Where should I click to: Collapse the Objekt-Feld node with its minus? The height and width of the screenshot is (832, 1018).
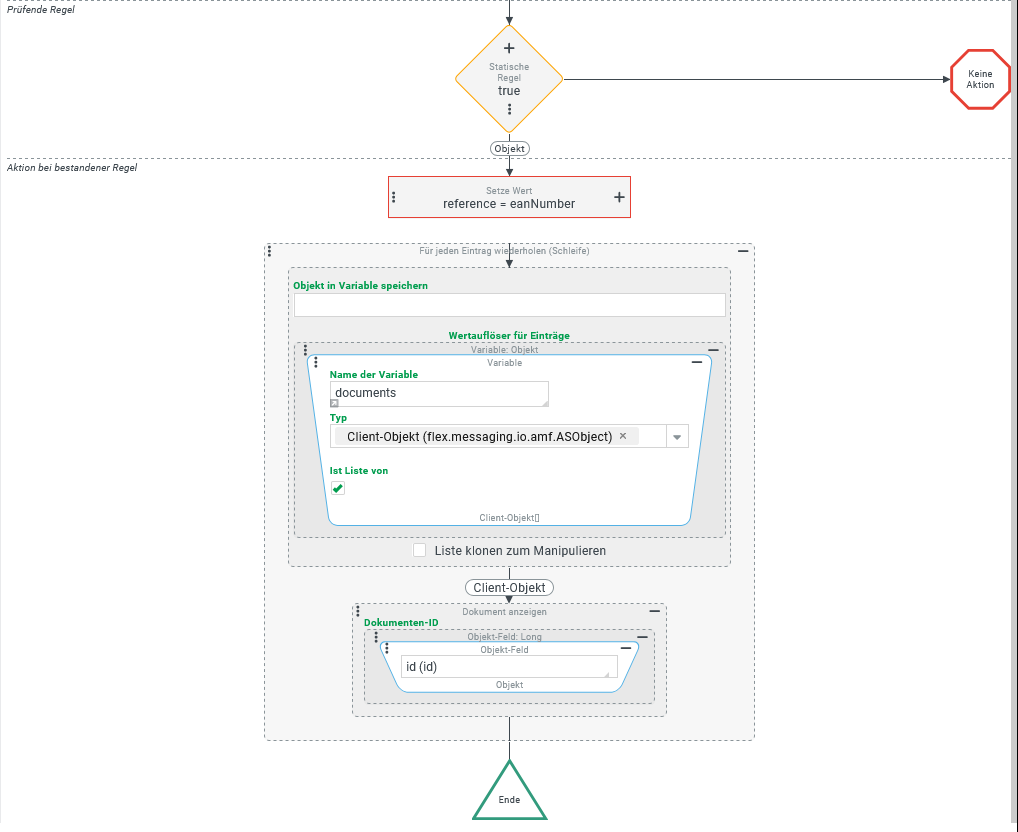pyautogui.click(x=627, y=648)
